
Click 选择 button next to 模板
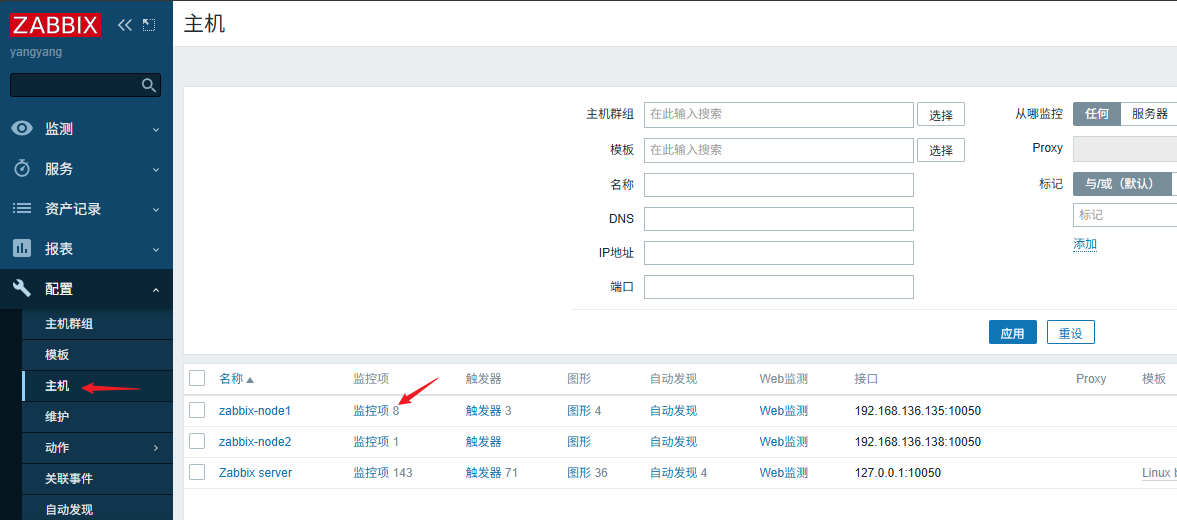[941, 150]
